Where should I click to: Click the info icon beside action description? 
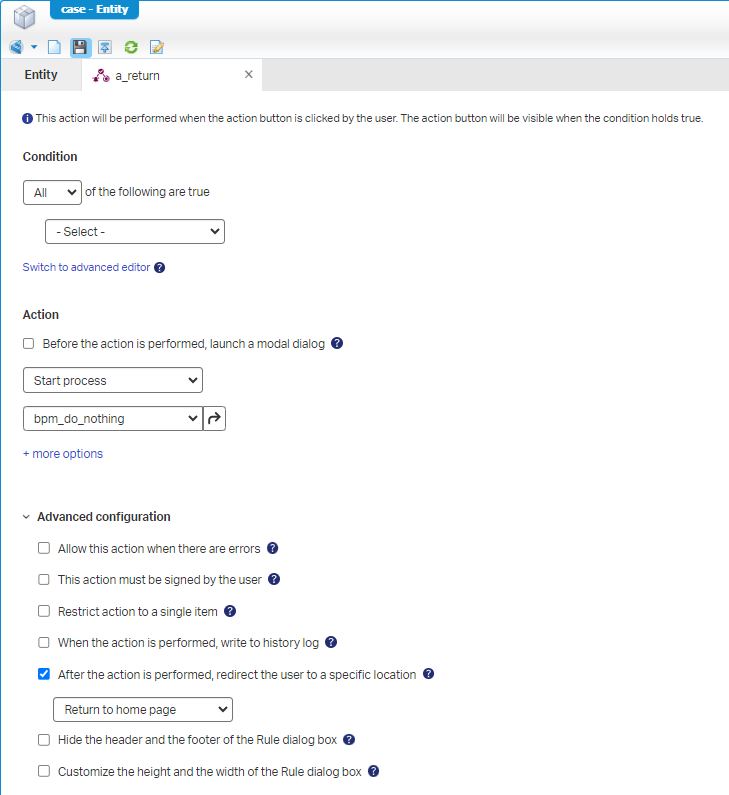(27, 119)
